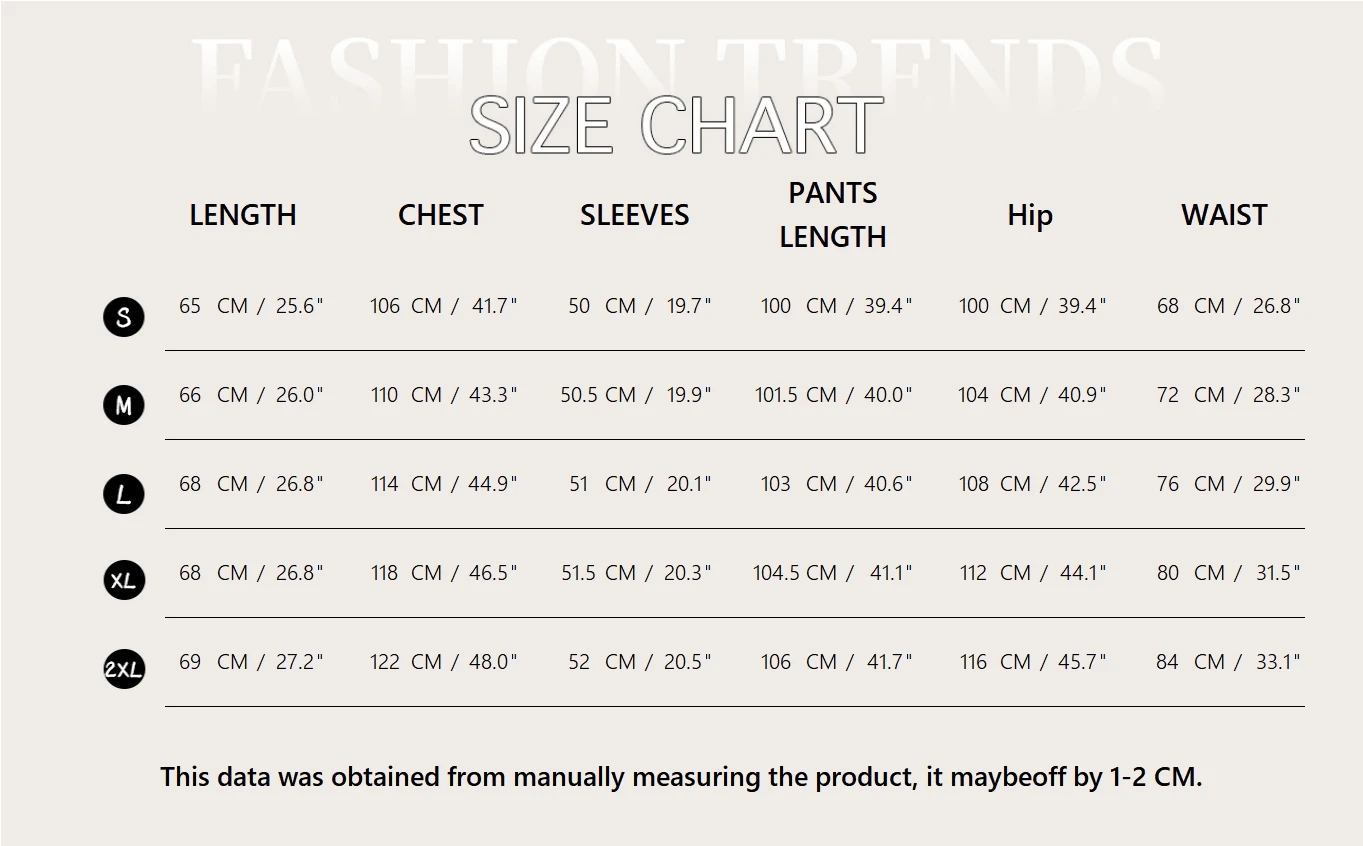Select the L size badge

point(124,494)
